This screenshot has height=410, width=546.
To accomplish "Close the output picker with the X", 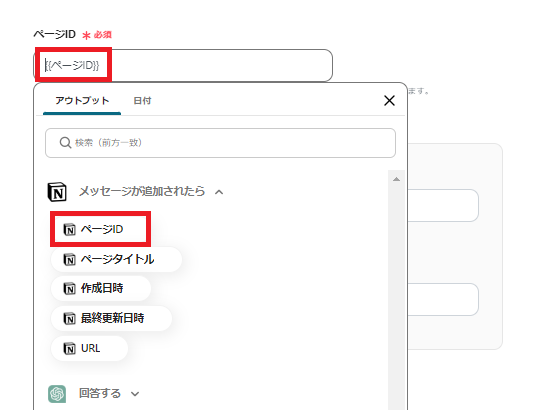I will (x=389, y=100).
